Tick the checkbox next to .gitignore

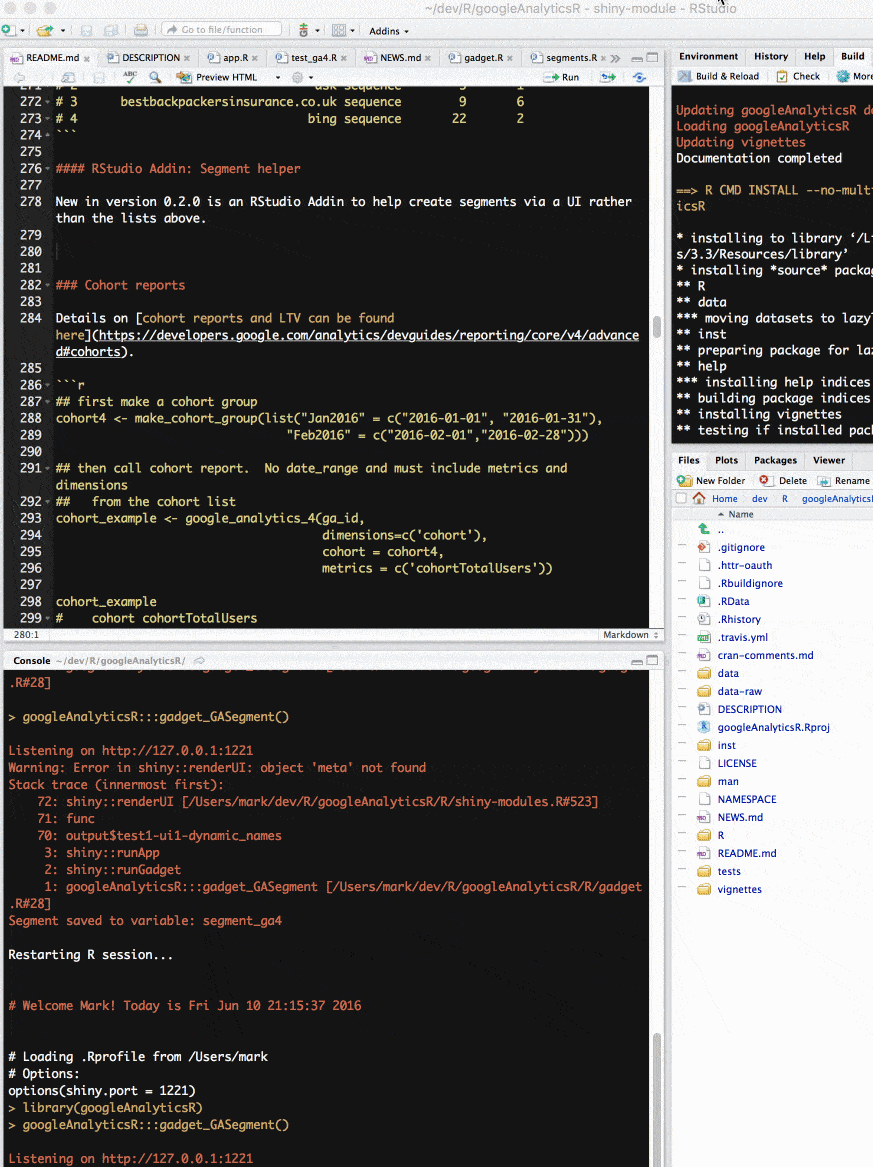pos(682,547)
